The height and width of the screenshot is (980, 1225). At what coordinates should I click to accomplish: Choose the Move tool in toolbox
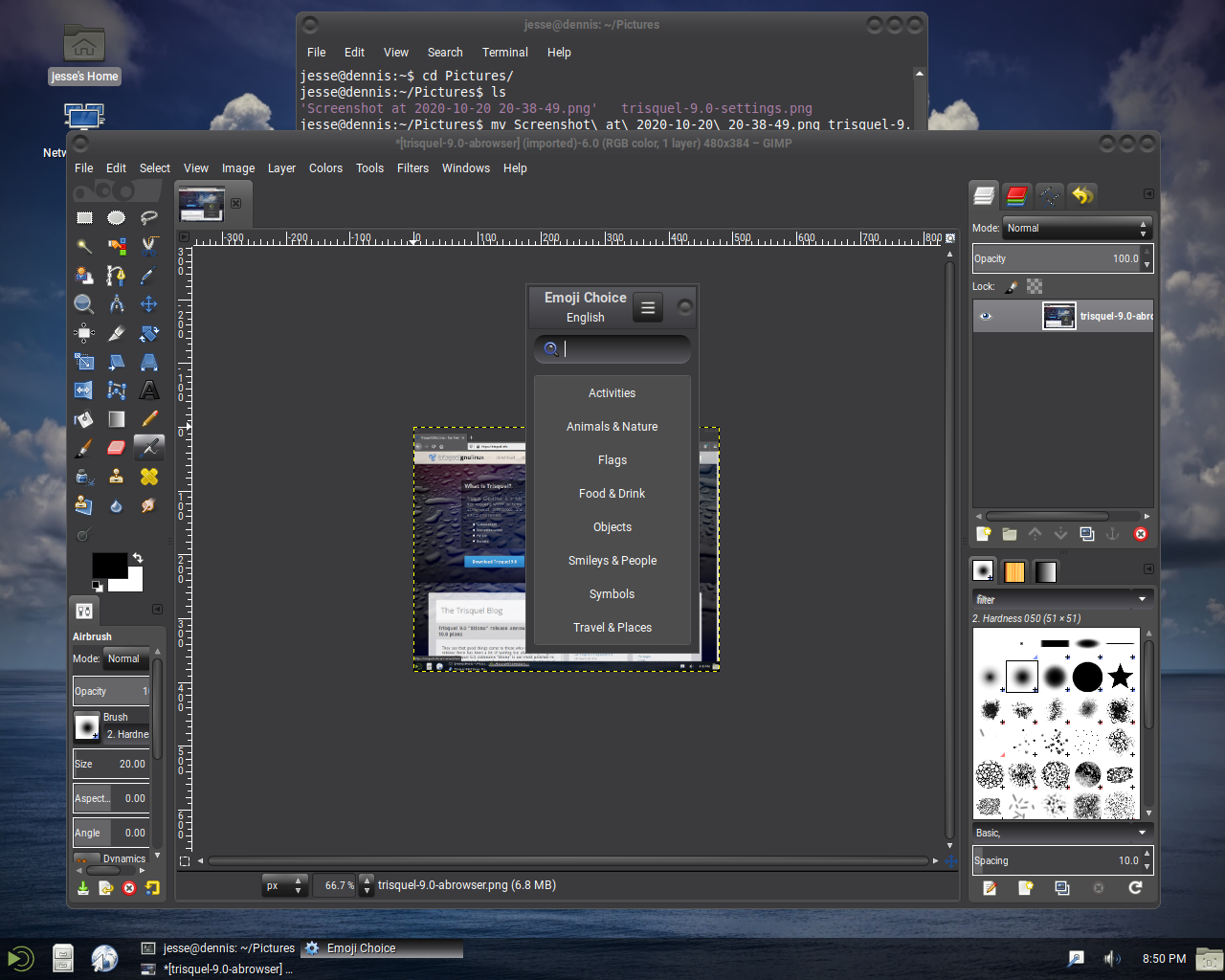coord(148,304)
